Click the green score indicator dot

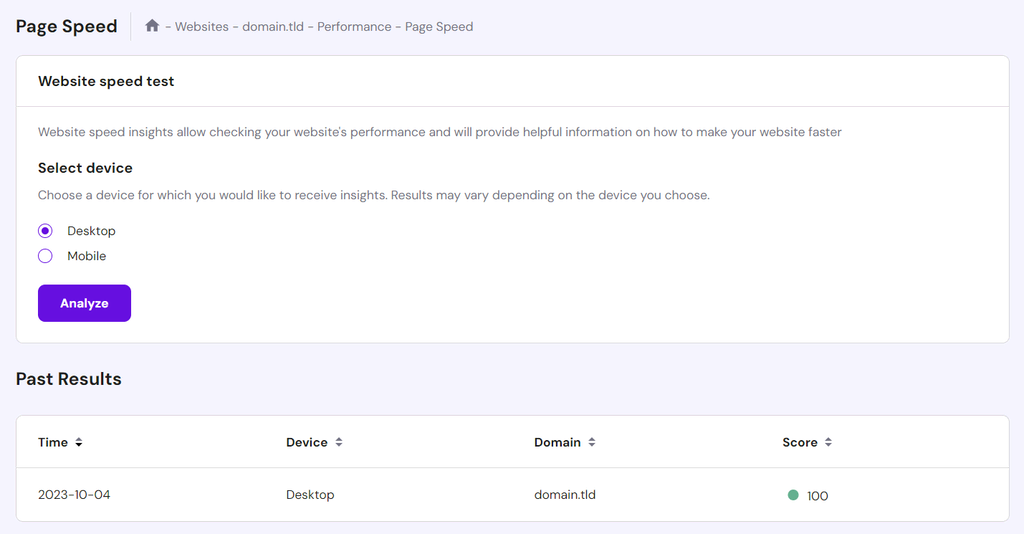click(793, 495)
